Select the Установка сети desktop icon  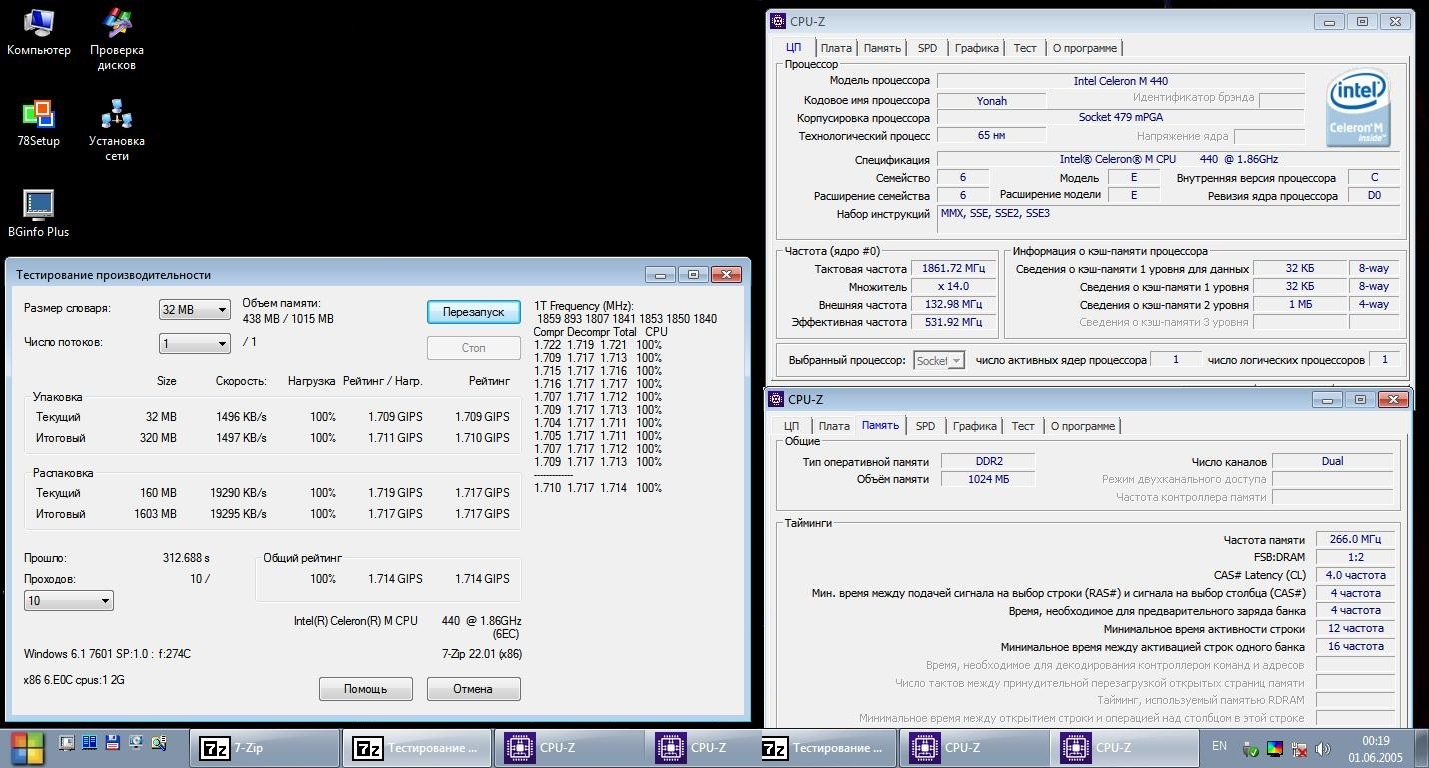click(117, 130)
